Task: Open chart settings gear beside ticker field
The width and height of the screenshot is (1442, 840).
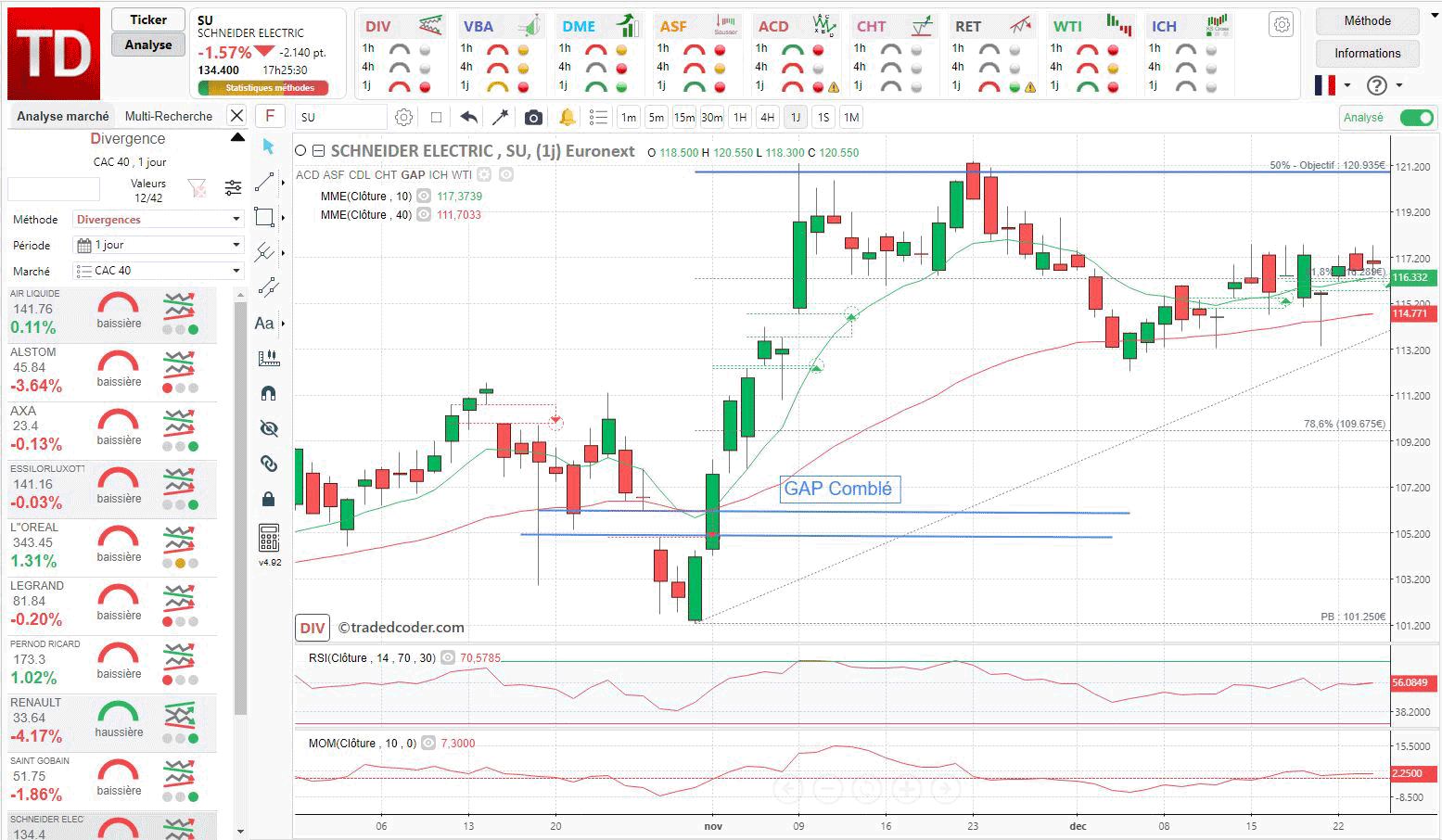Action: click(x=404, y=118)
